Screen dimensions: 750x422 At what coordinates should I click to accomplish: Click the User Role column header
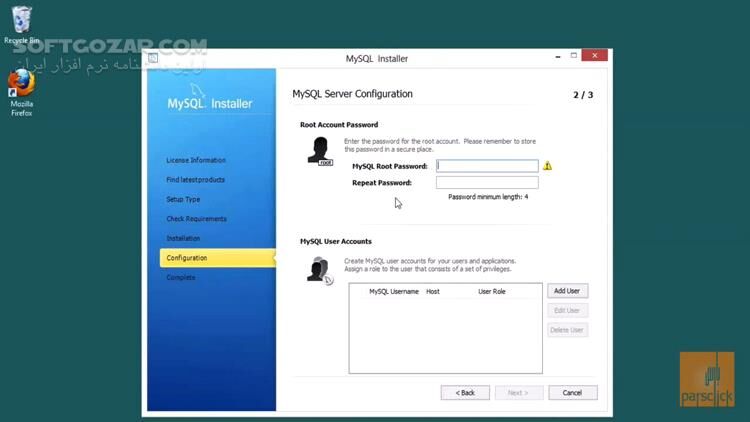pyautogui.click(x=492, y=291)
